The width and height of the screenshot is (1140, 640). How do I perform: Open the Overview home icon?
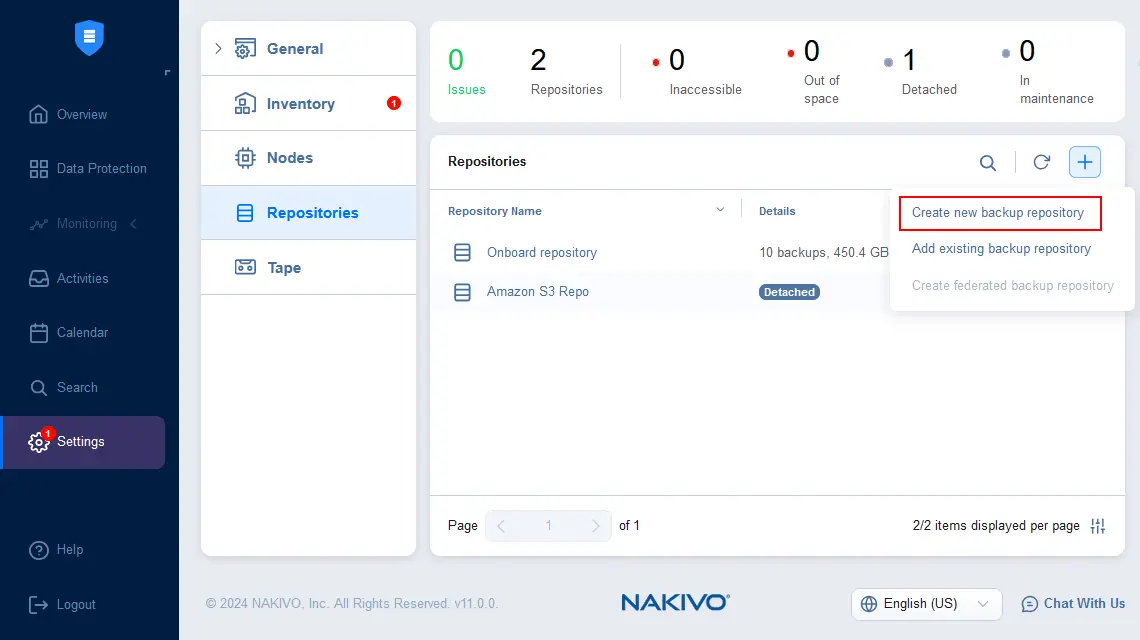[39, 114]
